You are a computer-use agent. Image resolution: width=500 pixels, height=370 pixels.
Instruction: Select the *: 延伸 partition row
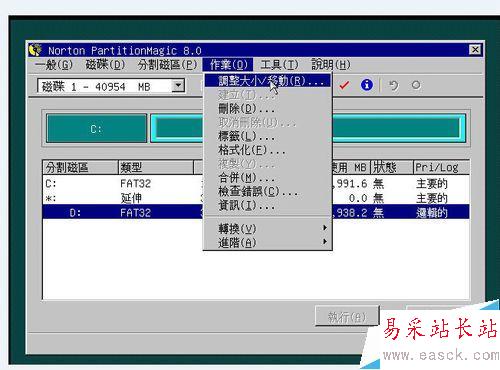tap(256, 198)
